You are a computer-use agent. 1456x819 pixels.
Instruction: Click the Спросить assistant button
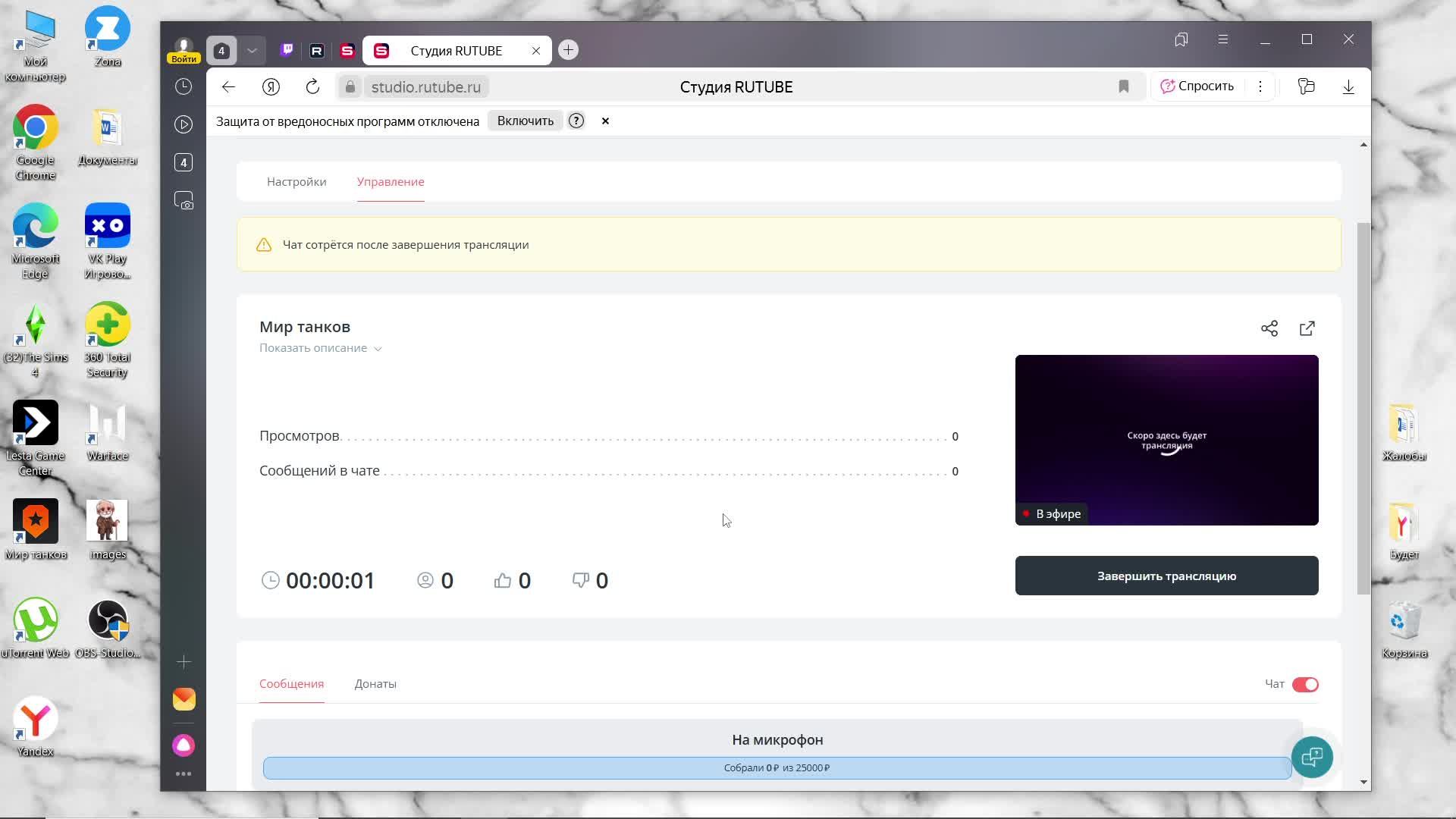pyautogui.click(x=1197, y=86)
